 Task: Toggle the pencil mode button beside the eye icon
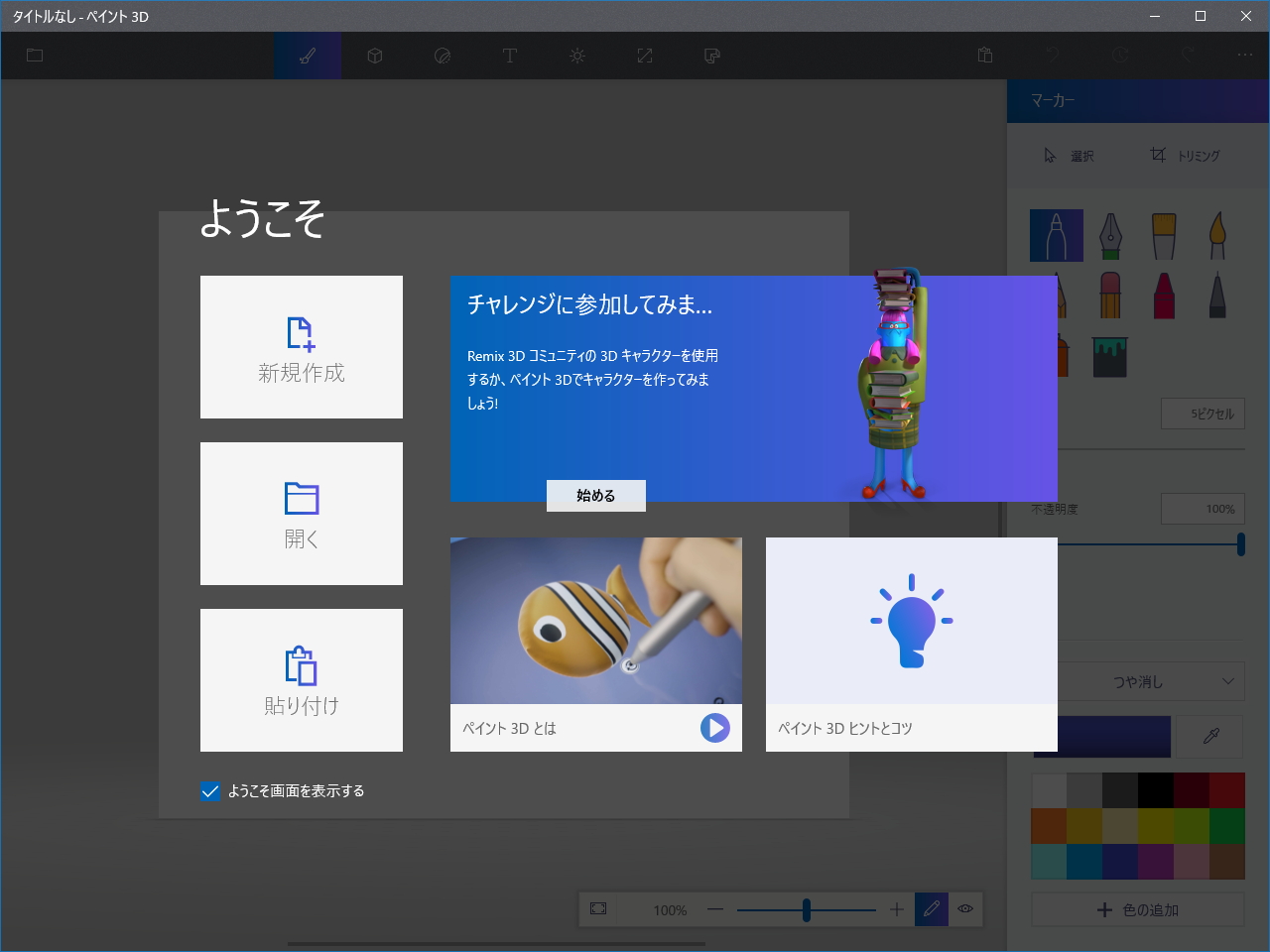tap(931, 908)
